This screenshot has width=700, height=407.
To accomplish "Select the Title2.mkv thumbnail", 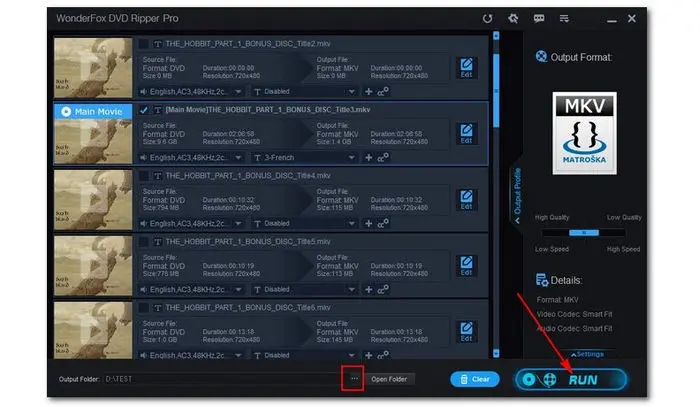I will [x=93, y=68].
